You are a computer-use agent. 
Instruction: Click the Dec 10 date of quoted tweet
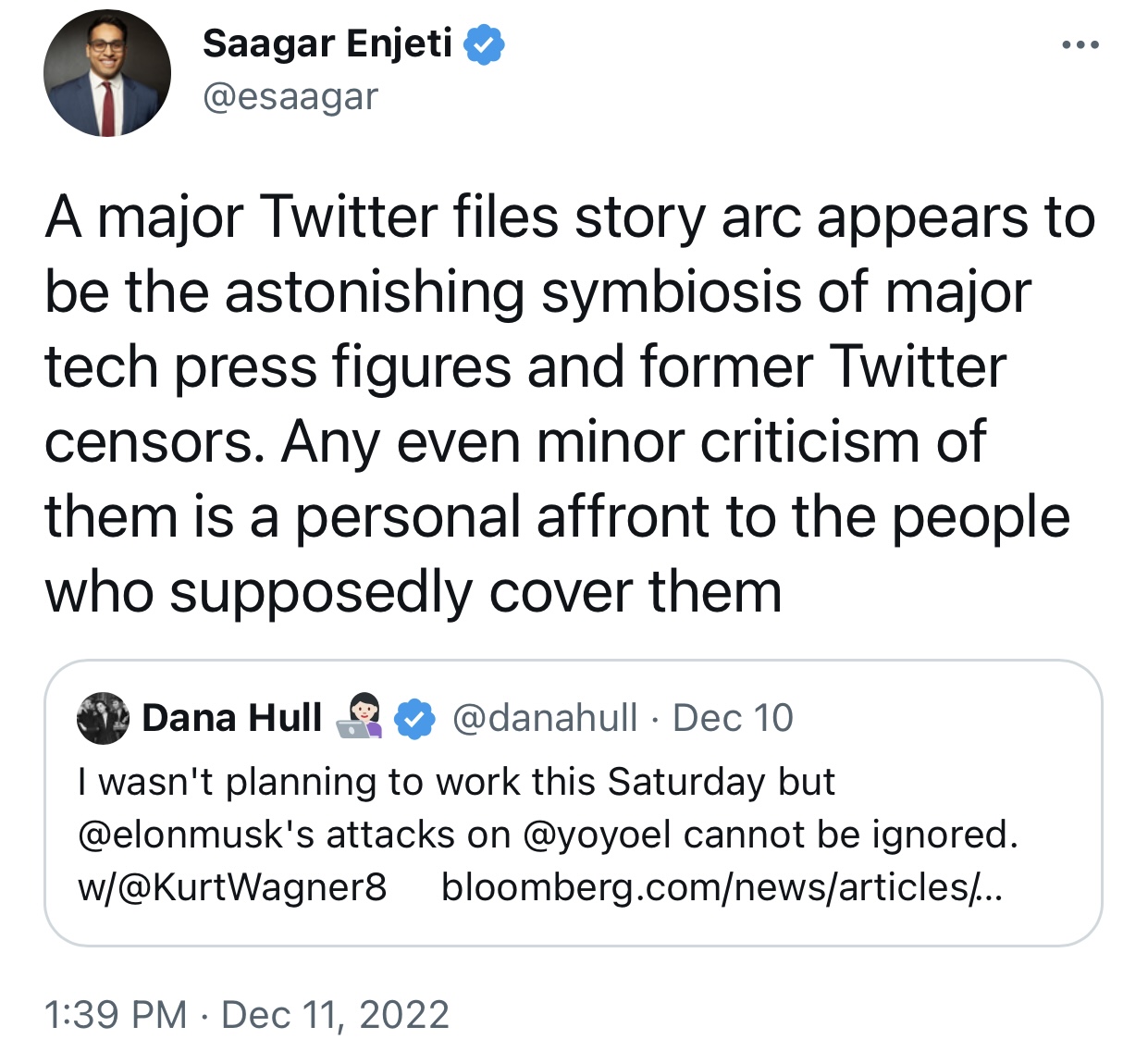(x=733, y=718)
